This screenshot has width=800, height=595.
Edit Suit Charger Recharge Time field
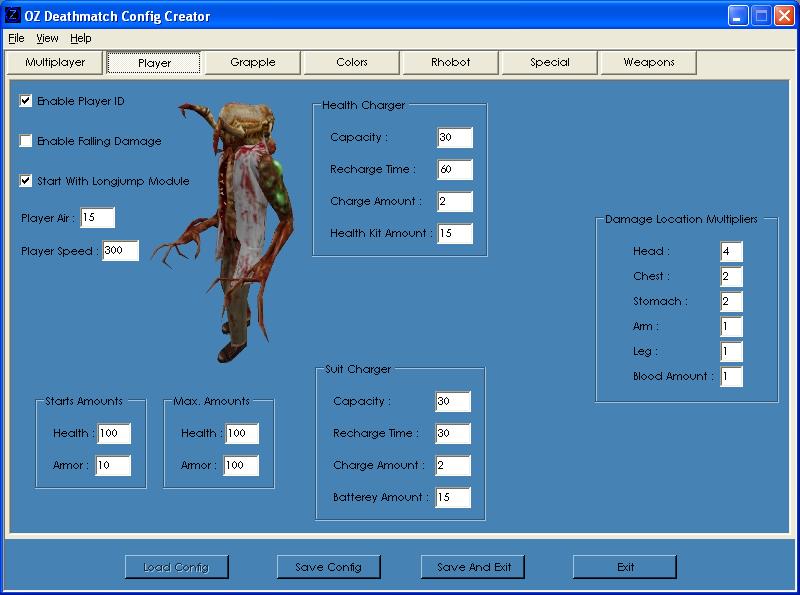[x=453, y=434]
